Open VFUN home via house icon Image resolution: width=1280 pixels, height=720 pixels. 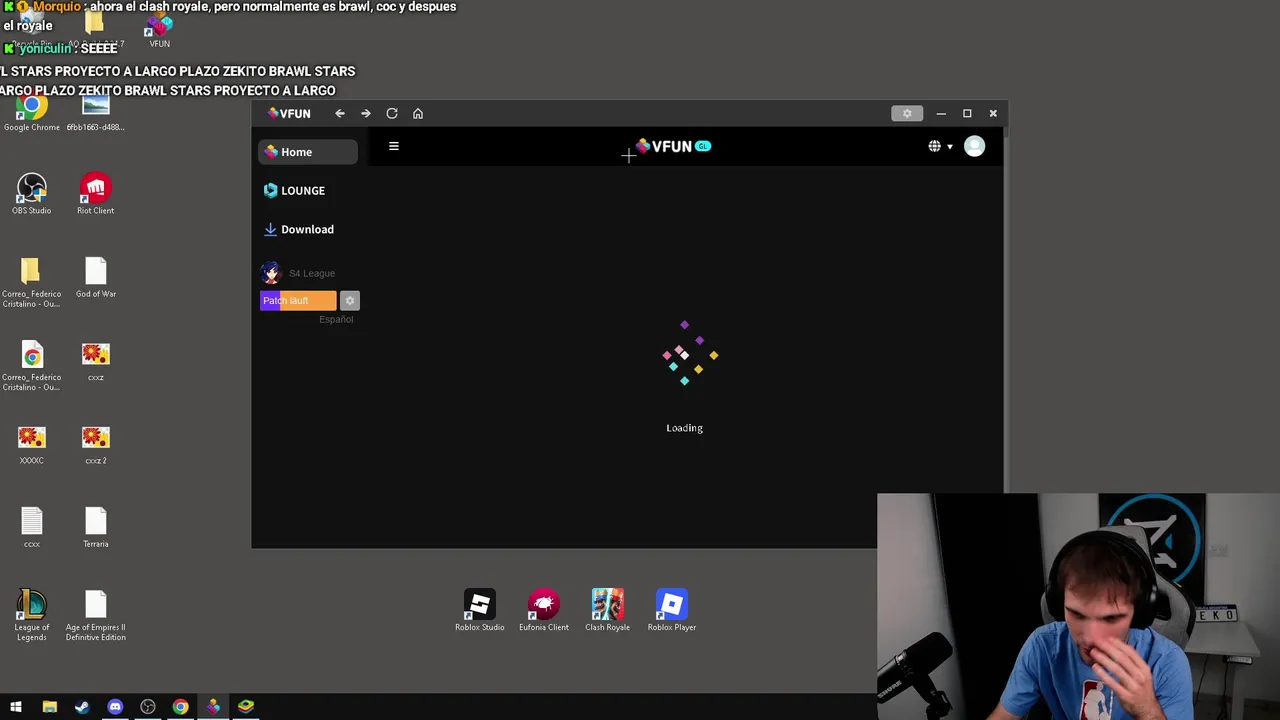tap(418, 113)
